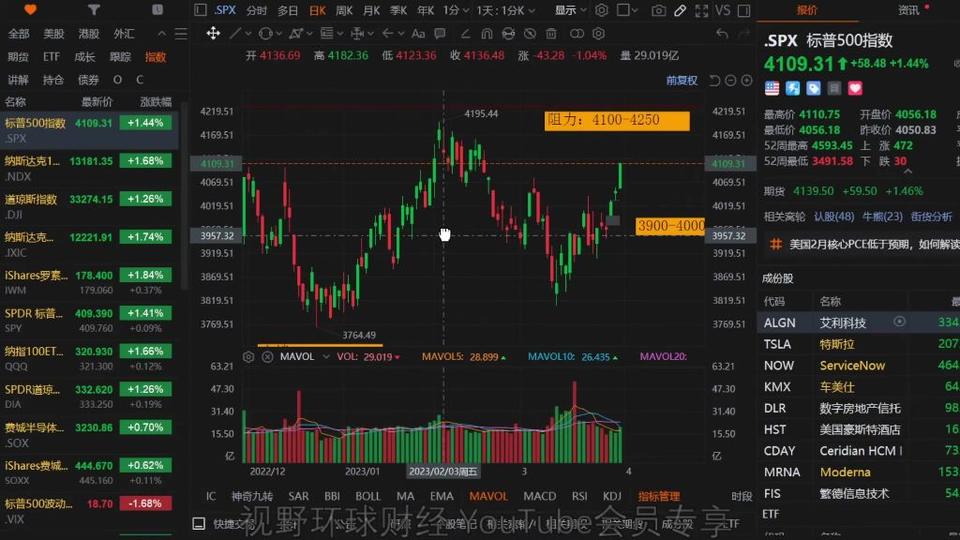Delete drawings with the trash icon
This screenshot has height=540, width=960.
point(551,33)
